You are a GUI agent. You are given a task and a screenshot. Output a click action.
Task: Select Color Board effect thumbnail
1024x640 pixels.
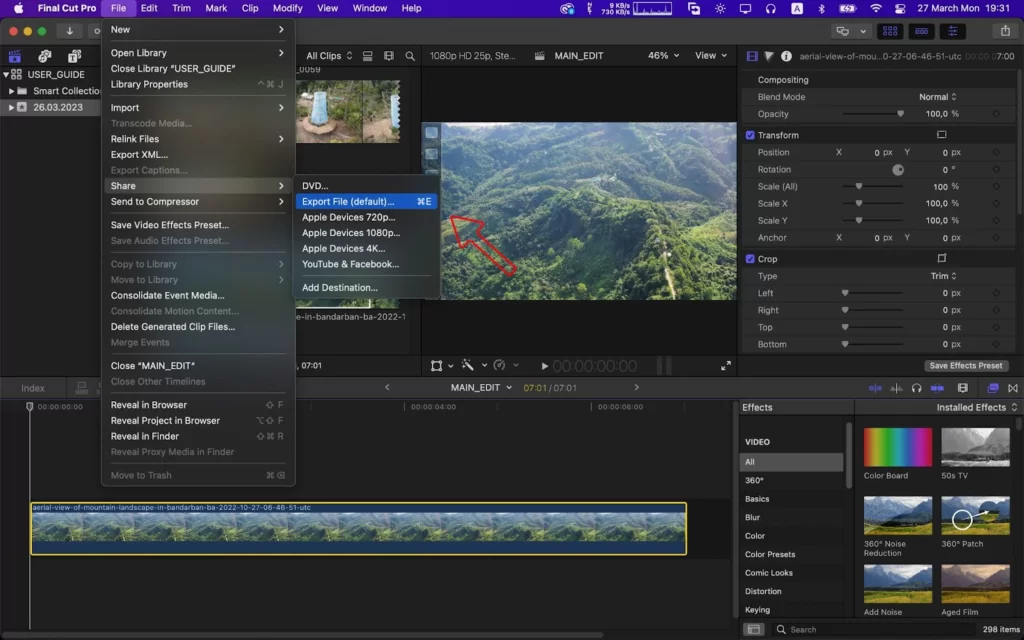click(x=897, y=447)
